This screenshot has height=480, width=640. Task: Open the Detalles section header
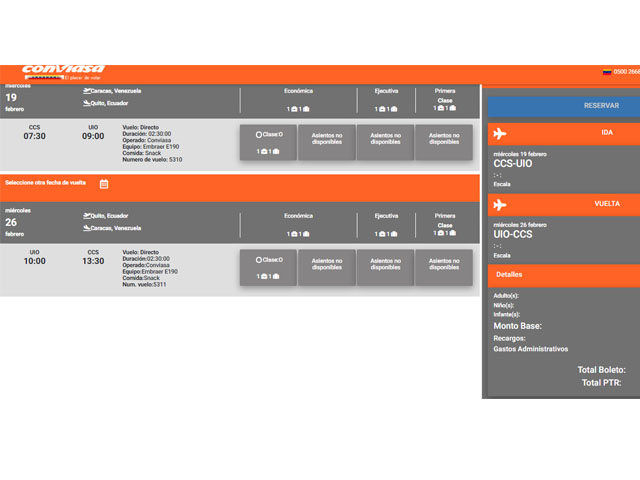(564, 275)
